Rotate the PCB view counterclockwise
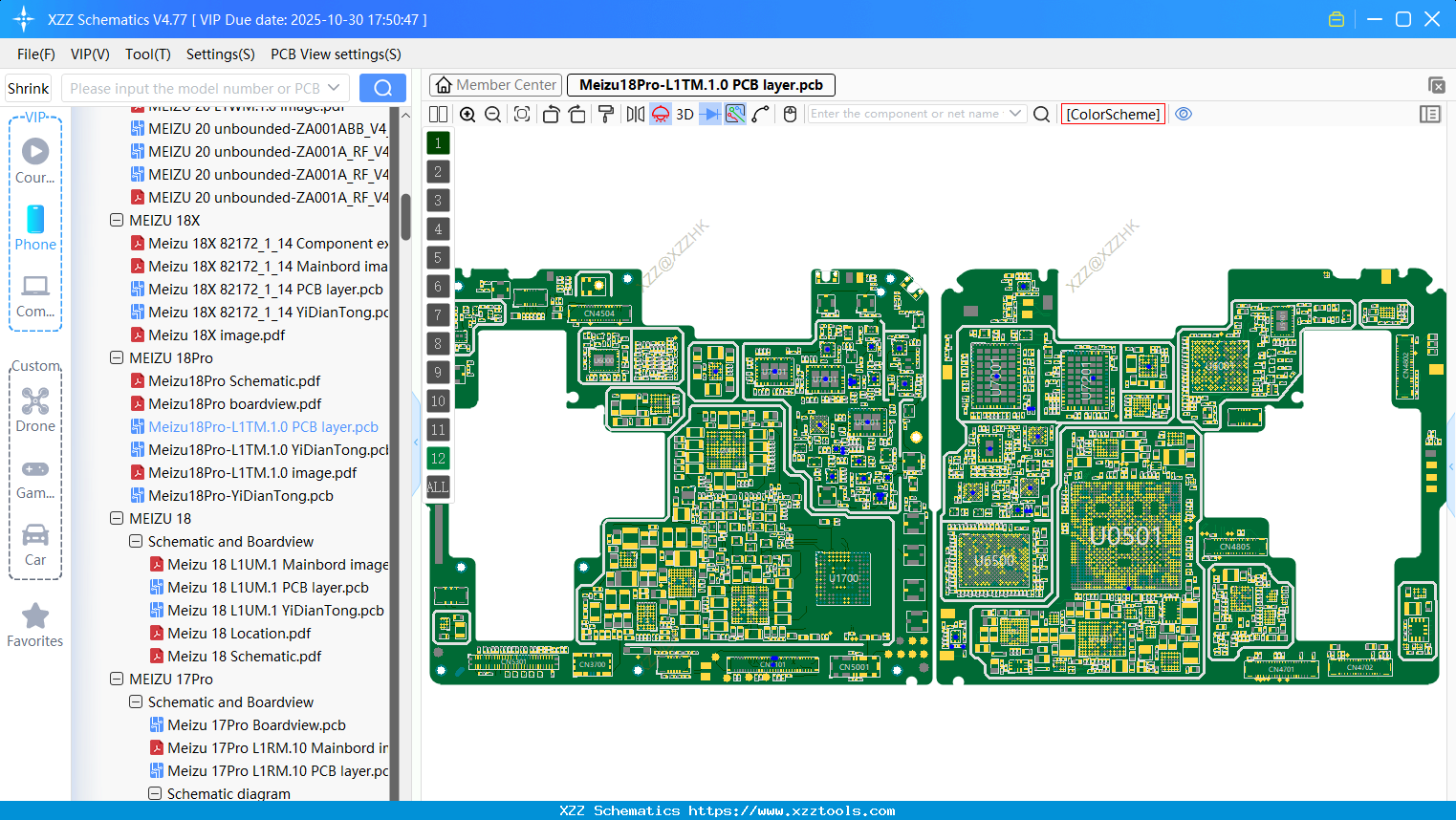Viewport: 1456px width, 820px height. click(551, 114)
